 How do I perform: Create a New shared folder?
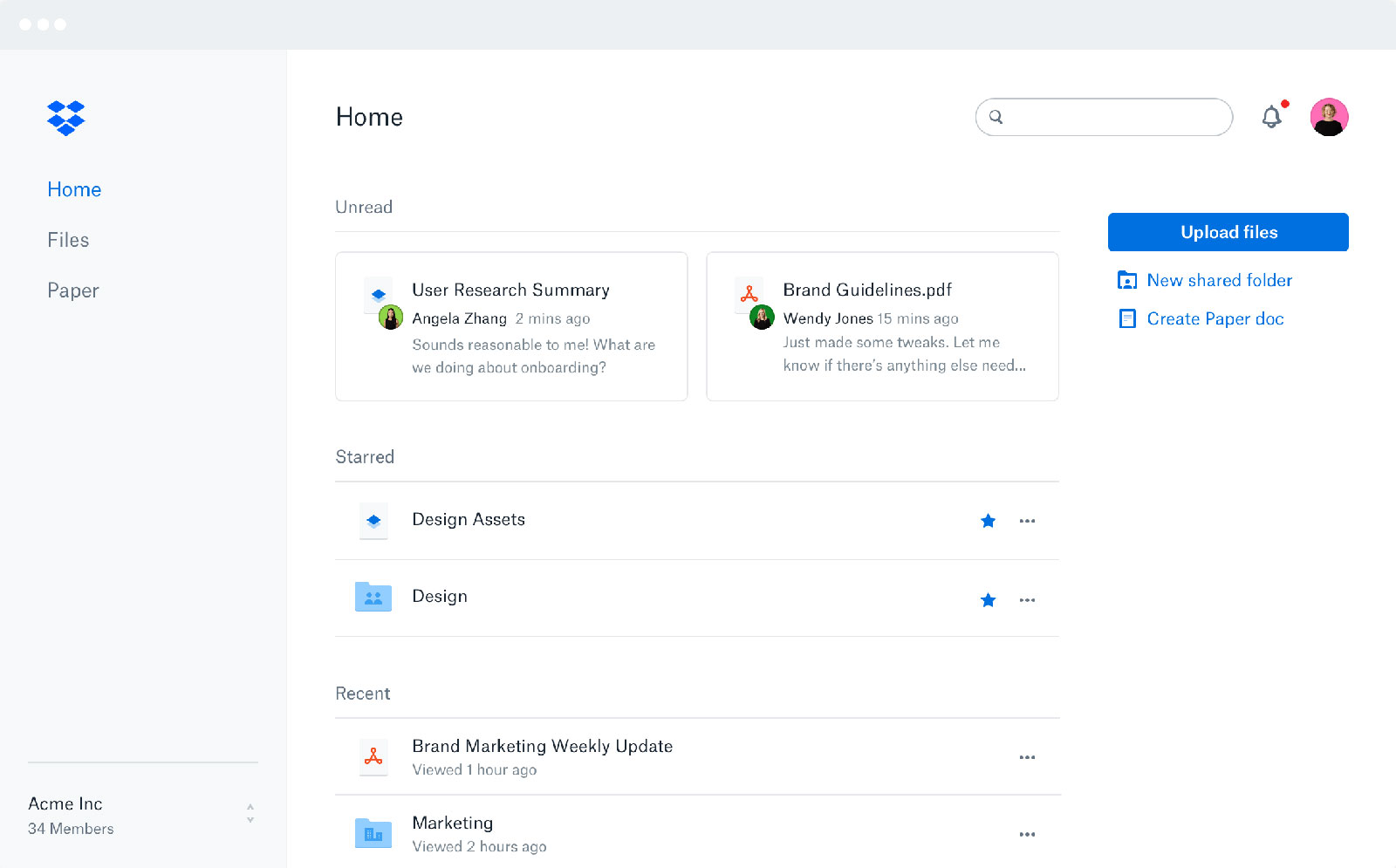point(1218,280)
